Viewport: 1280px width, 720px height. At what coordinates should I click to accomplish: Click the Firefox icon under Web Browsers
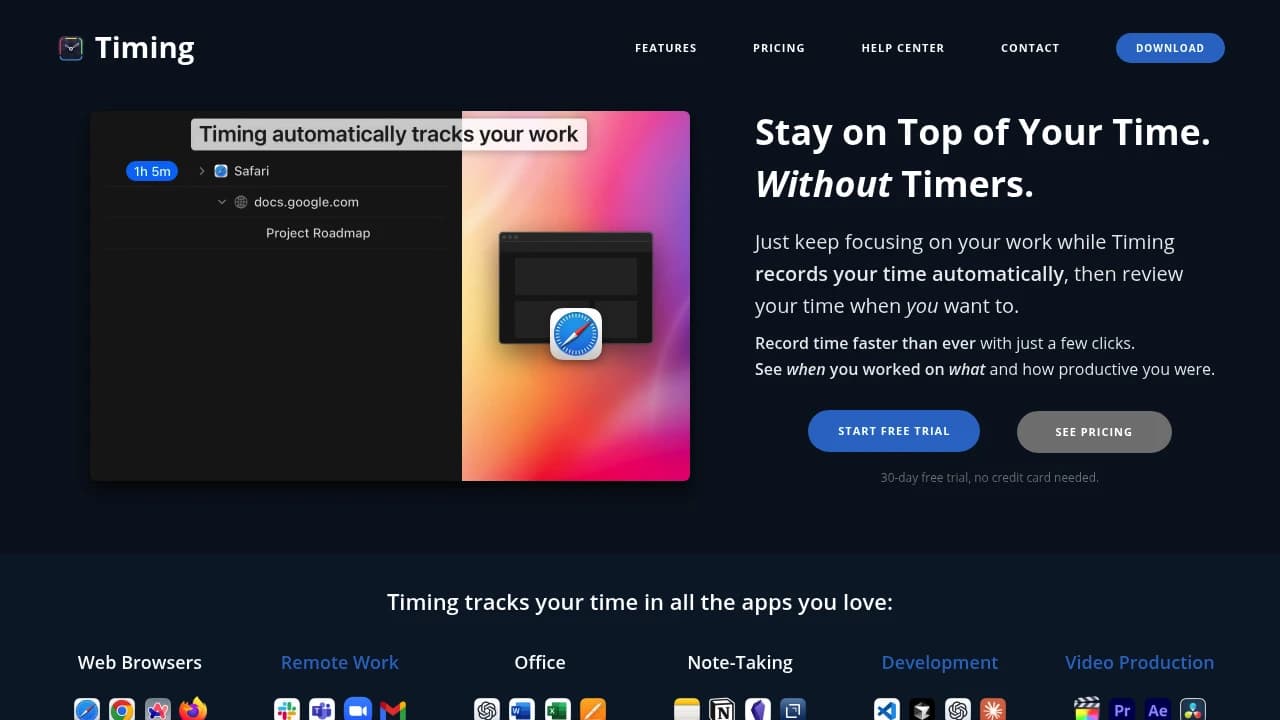[x=193, y=709]
